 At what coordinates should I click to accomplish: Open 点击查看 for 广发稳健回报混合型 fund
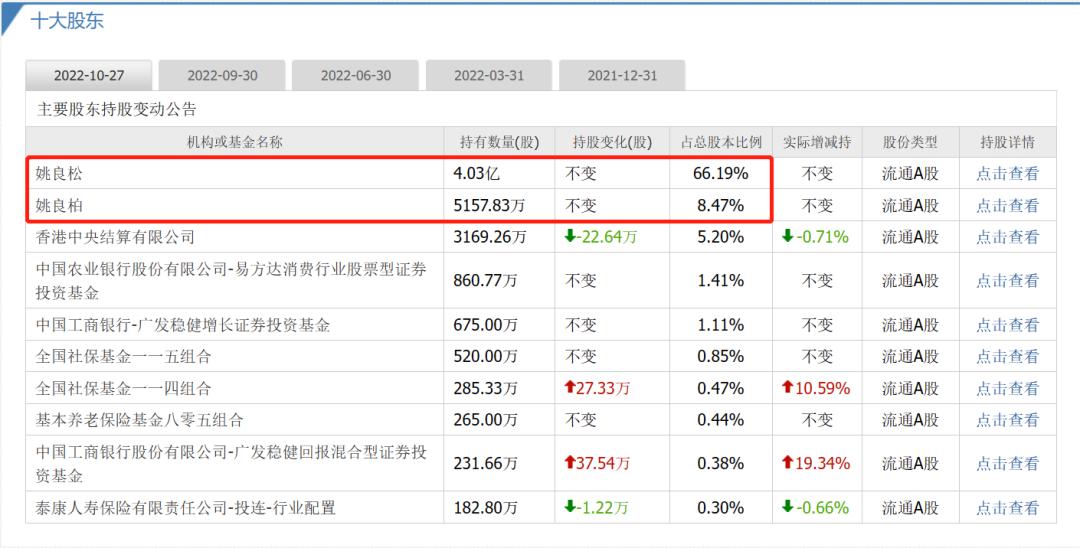tap(1007, 463)
